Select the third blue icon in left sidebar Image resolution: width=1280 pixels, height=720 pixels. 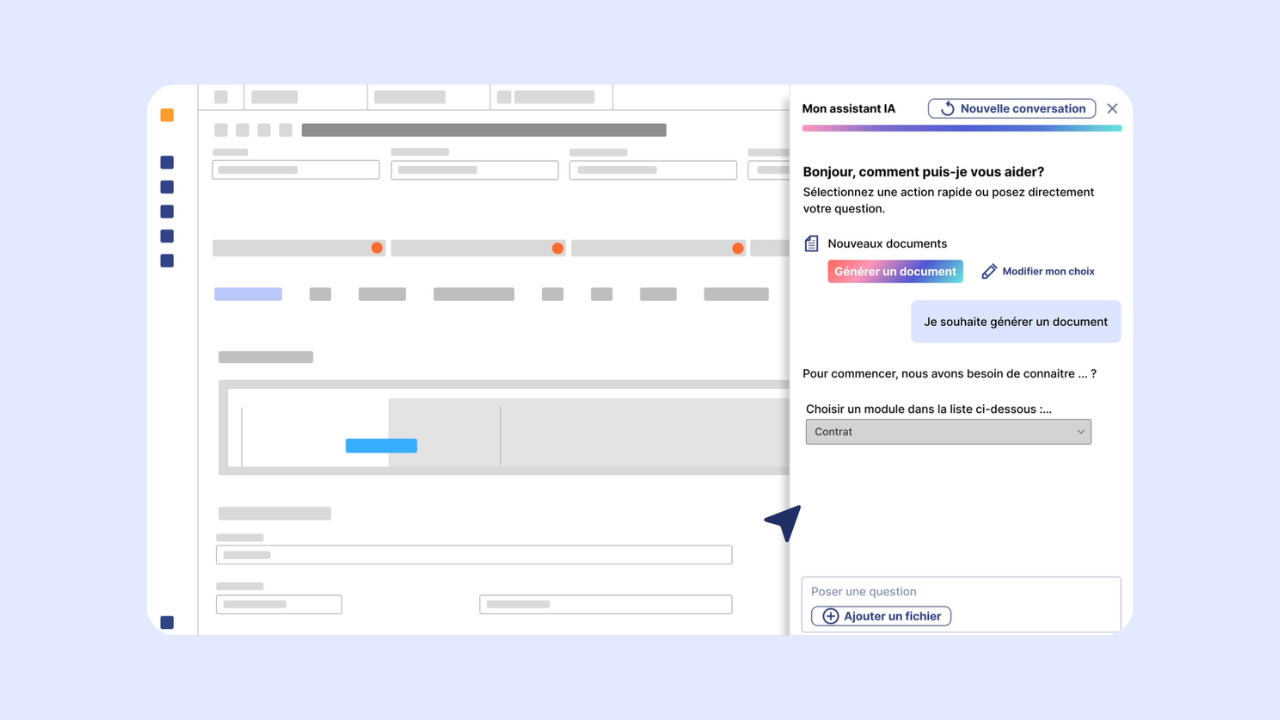[167, 212]
